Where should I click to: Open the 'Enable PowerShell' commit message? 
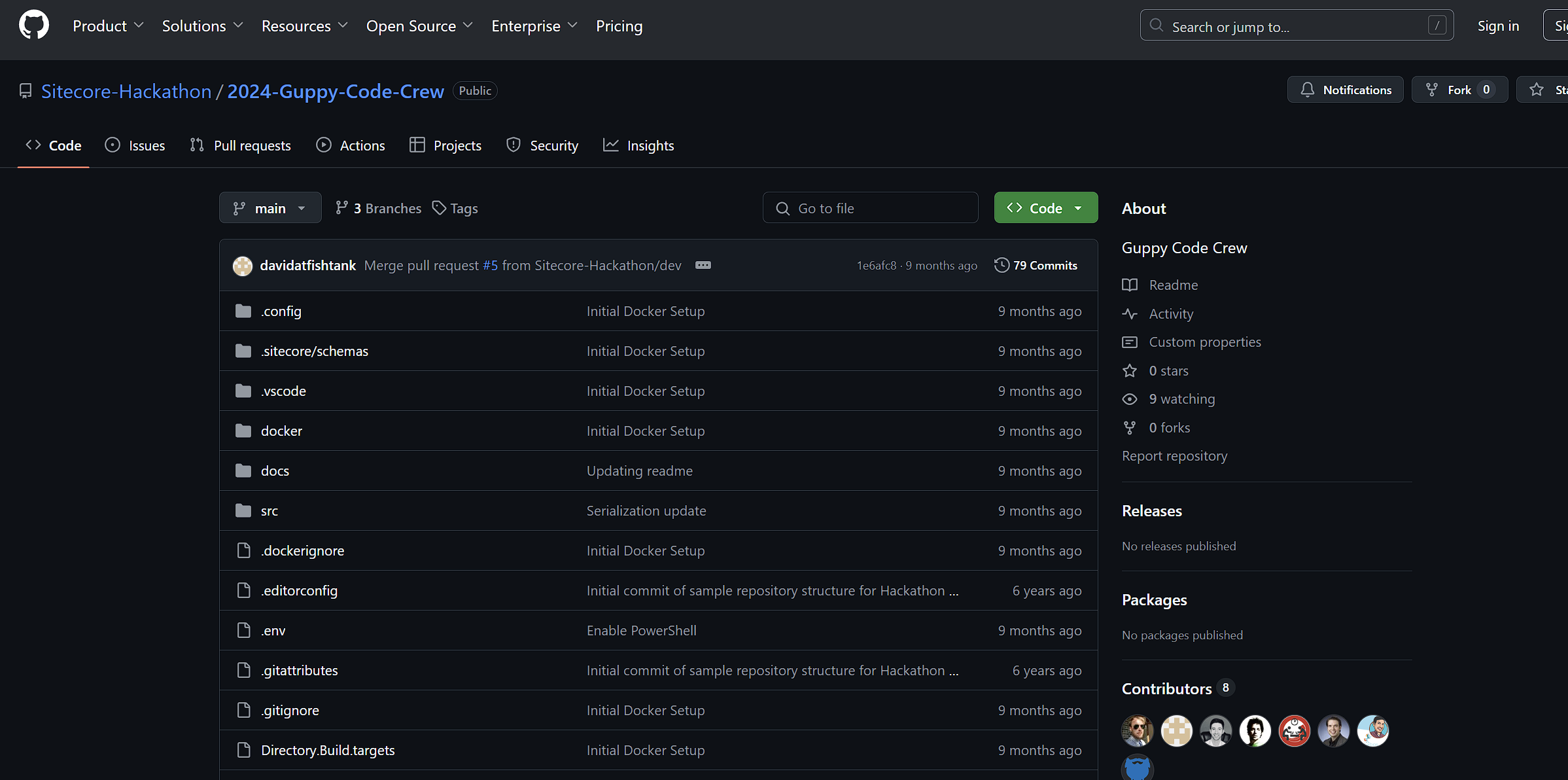point(642,630)
